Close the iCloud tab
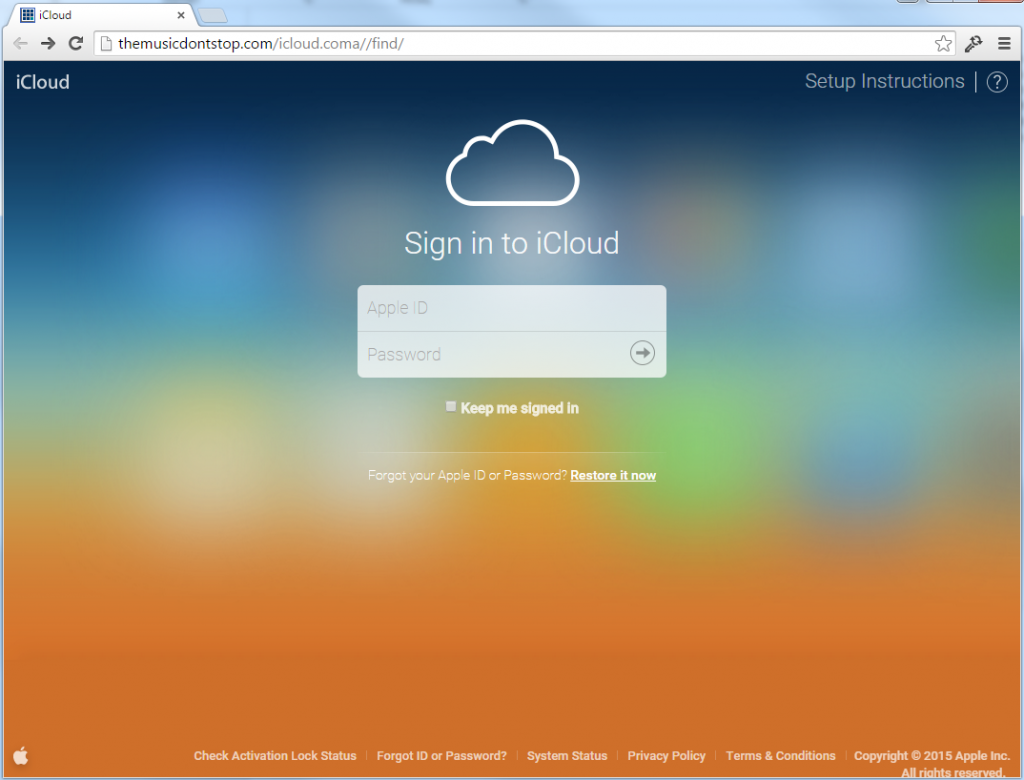The image size is (1024, 780). click(x=181, y=15)
